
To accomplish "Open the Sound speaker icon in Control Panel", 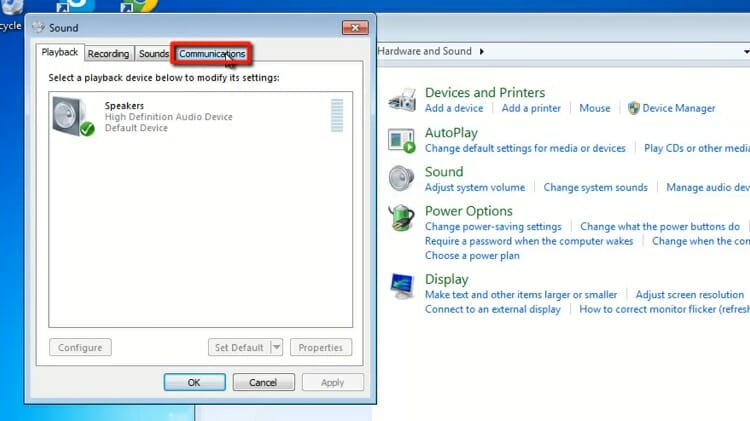I will [401, 178].
